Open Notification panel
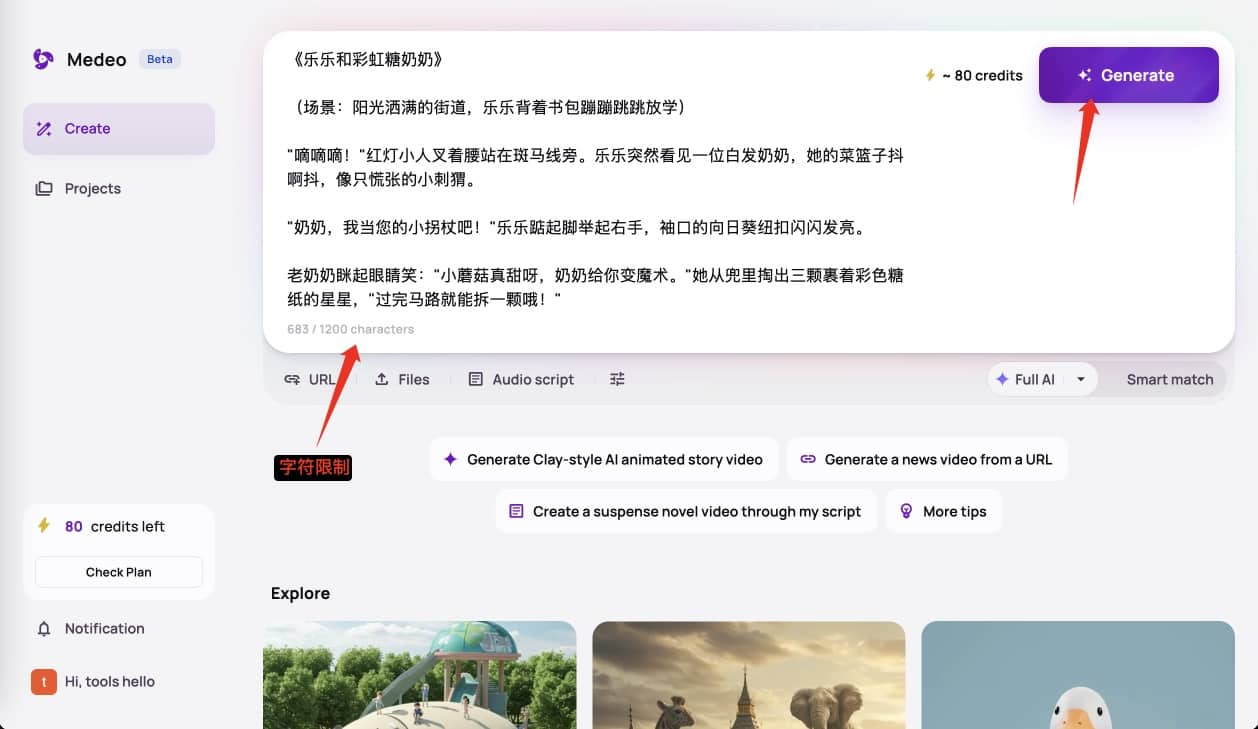 point(104,629)
